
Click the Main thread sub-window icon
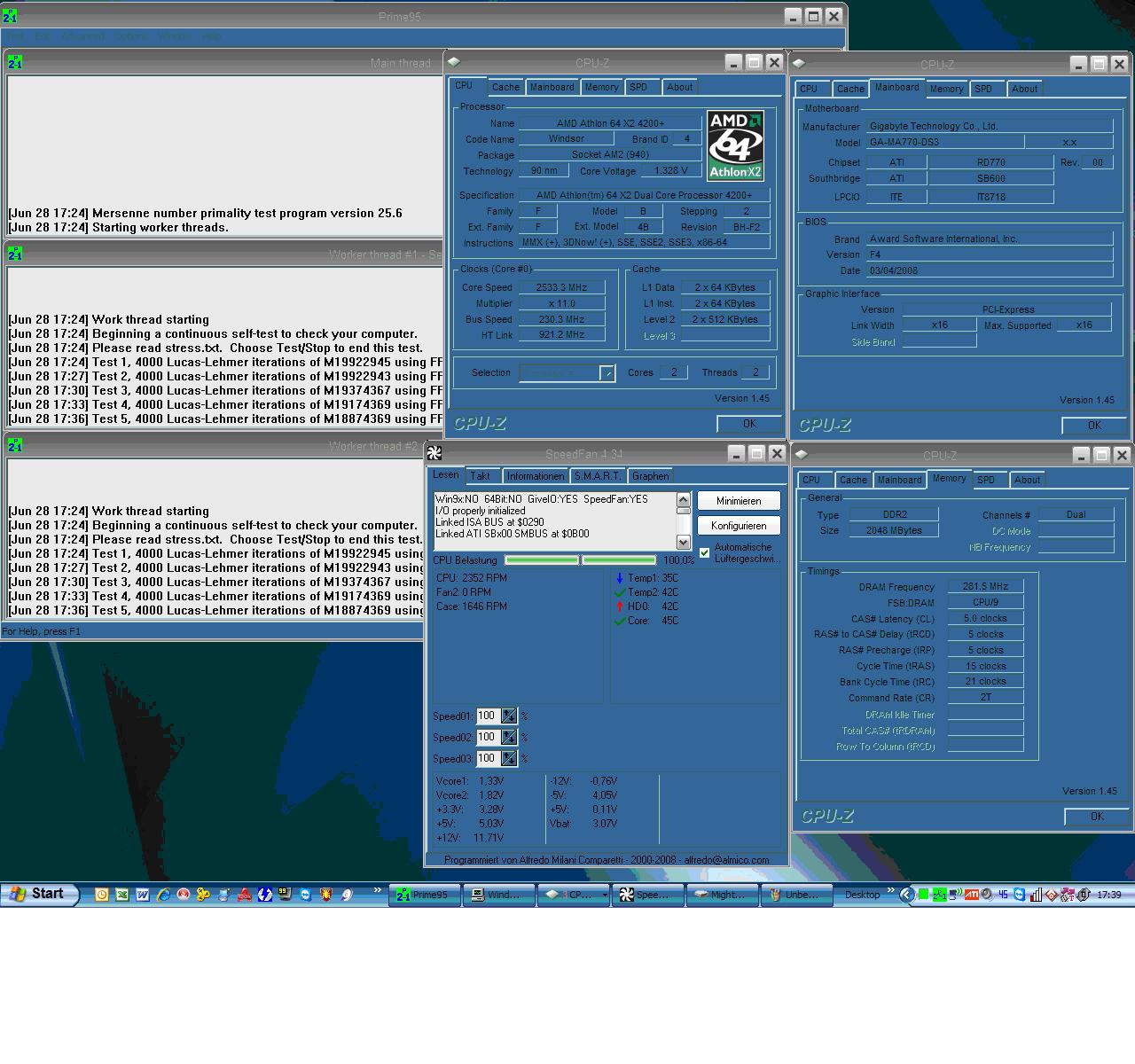pyautogui.click(x=14, y=62)
